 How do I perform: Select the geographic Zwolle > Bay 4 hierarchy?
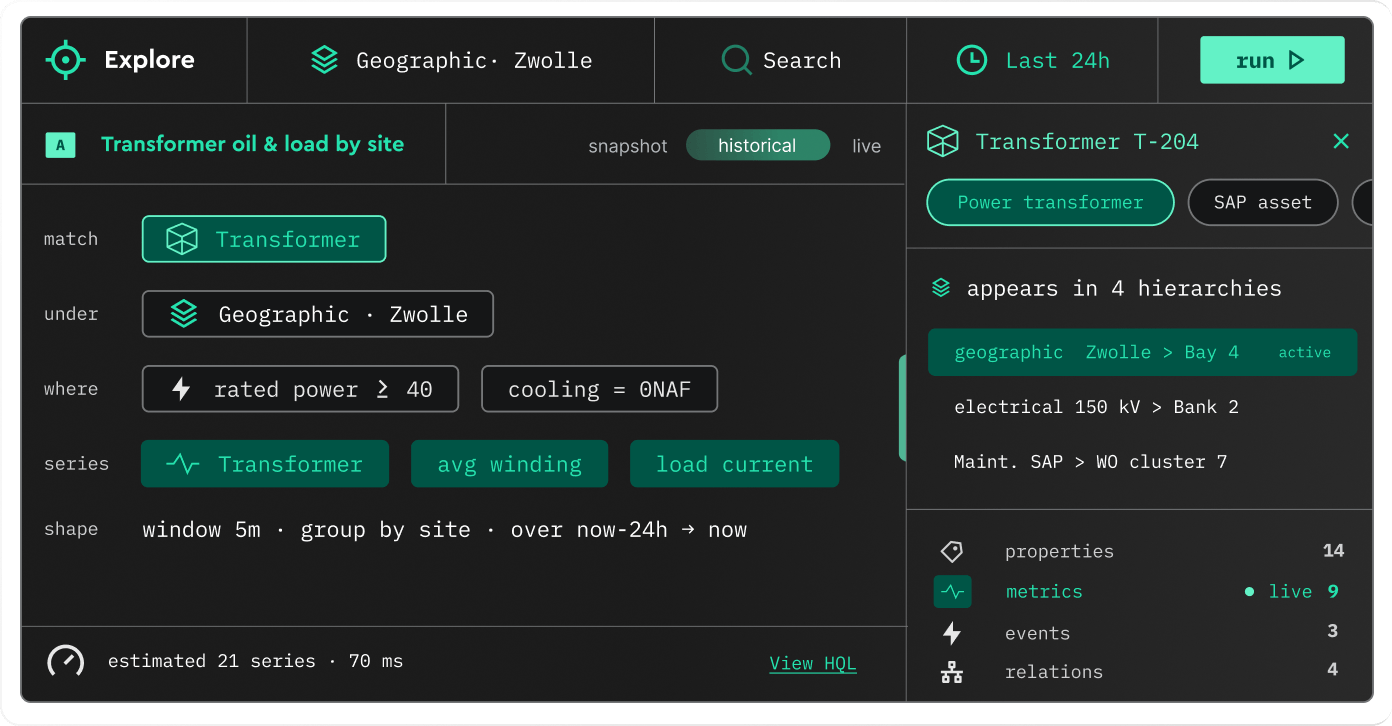click(1142, 352)
